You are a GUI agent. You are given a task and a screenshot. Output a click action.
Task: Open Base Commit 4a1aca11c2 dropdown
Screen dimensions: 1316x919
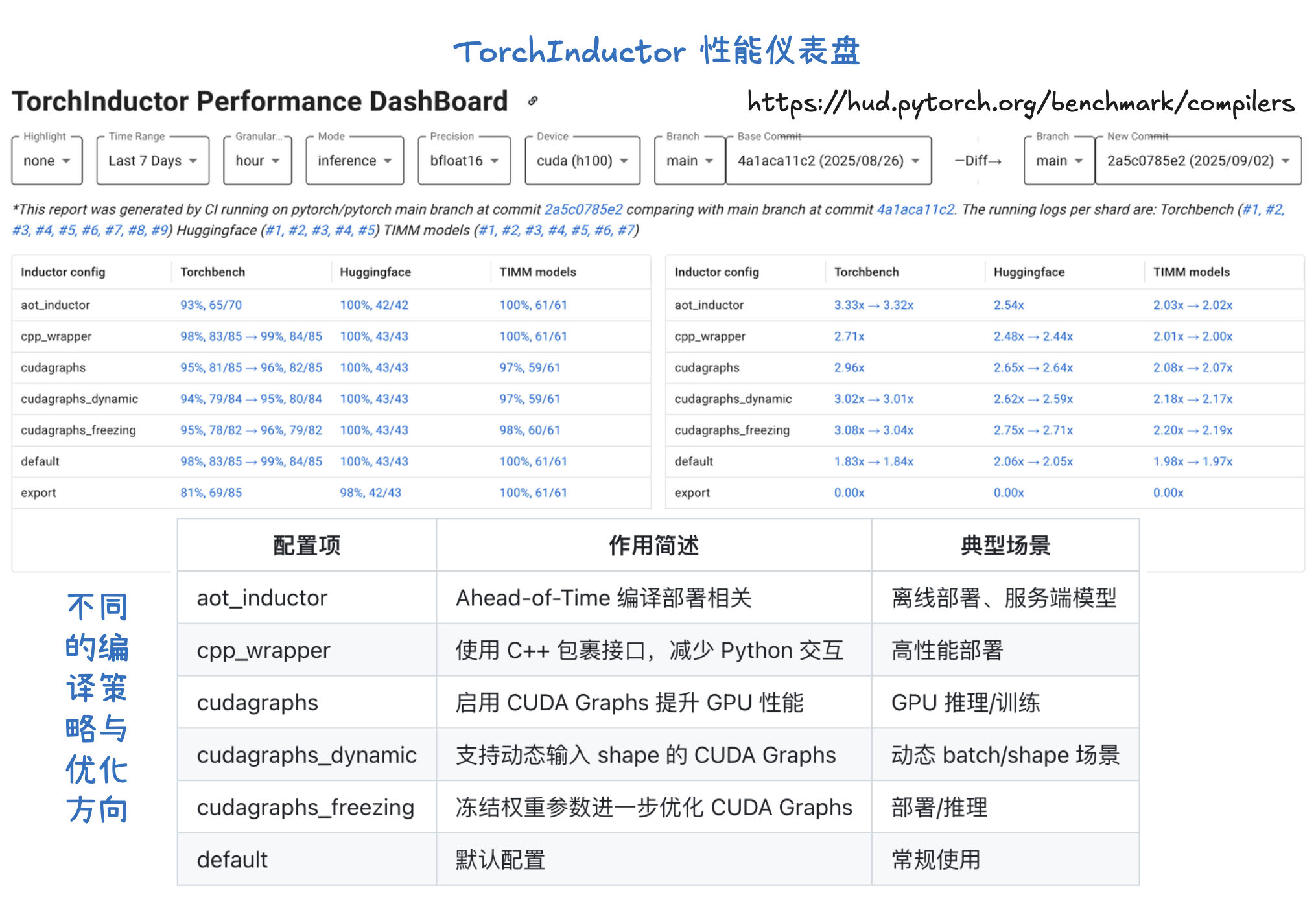[828, 161]
